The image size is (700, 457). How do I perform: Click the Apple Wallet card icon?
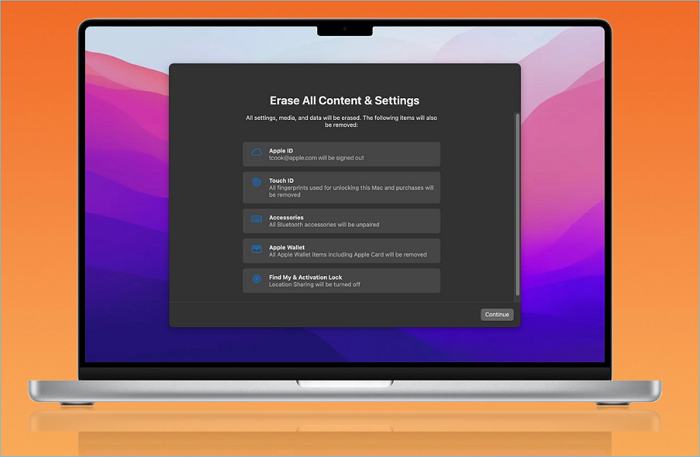(x=256, y=249)
